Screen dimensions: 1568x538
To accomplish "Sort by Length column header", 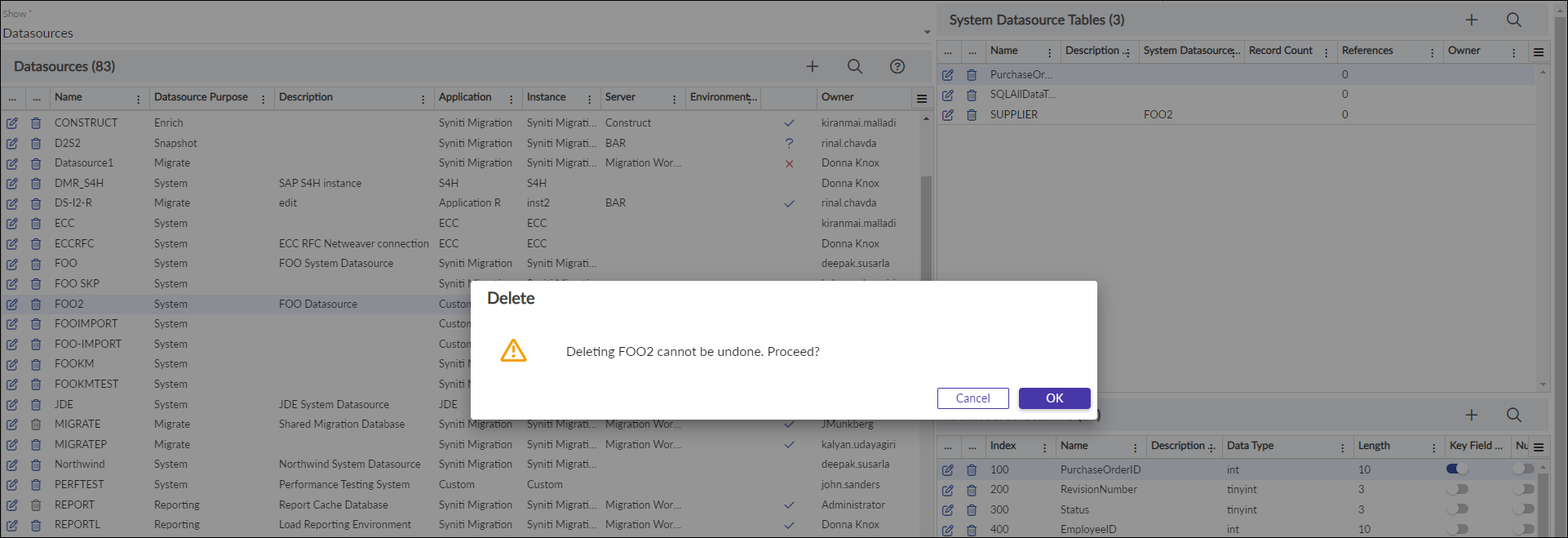I will (1374, 446).
